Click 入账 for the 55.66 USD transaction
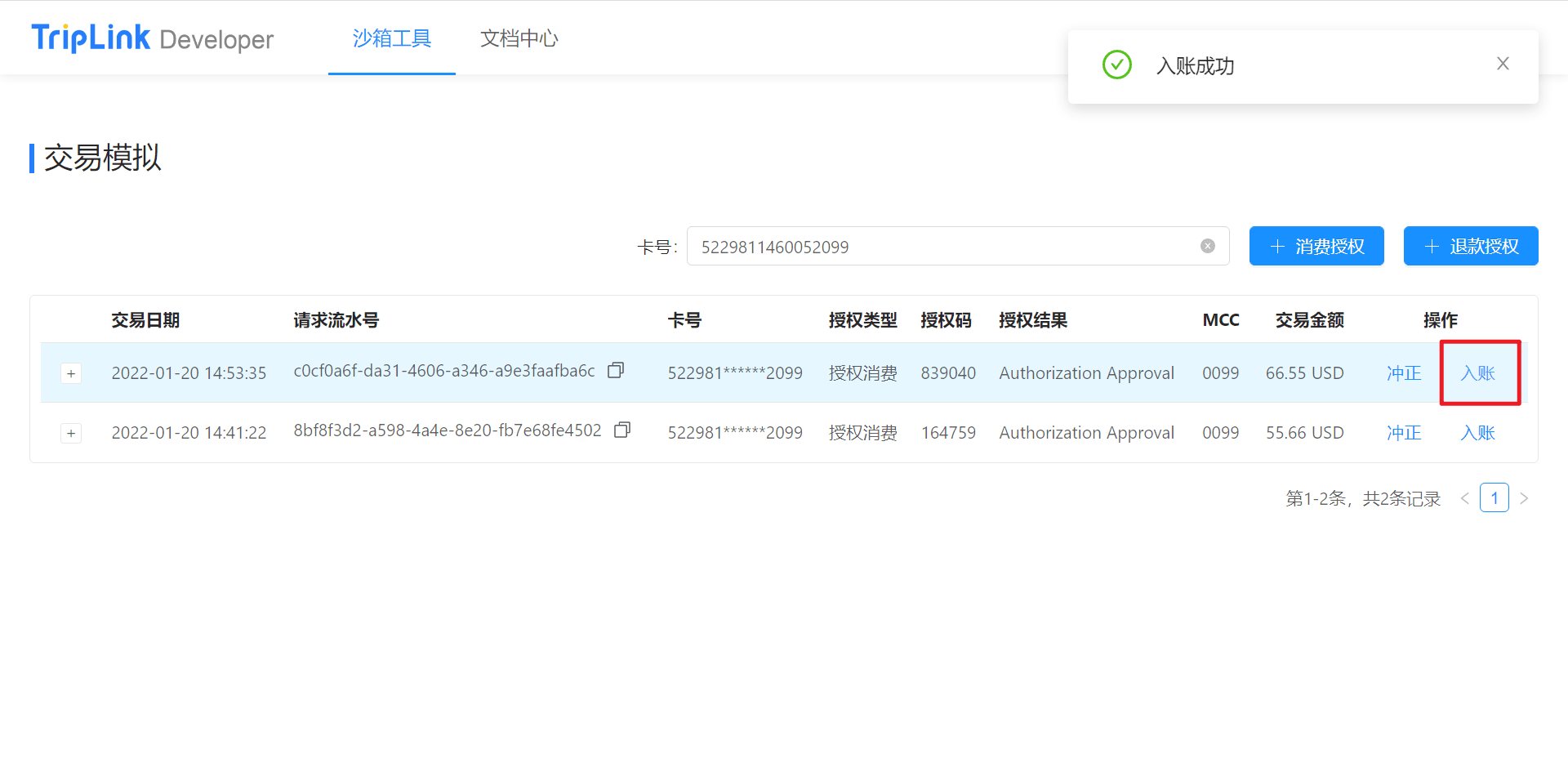Image resolution: width=1568 pixels, height=758 pixels. [1477, 433]
